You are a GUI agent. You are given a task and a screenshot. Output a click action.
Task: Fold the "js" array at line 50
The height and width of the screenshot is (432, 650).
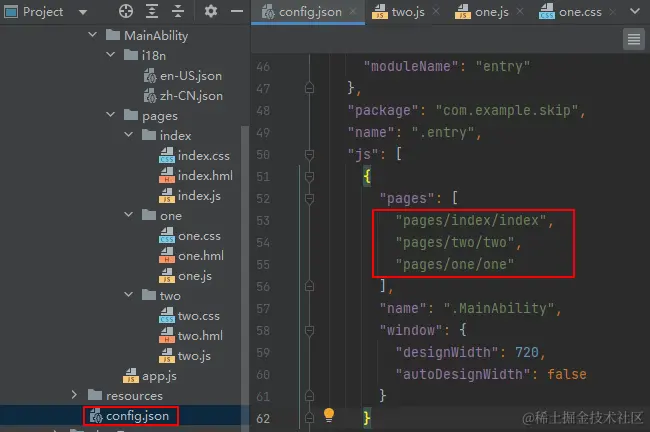[x=309, y=155]
